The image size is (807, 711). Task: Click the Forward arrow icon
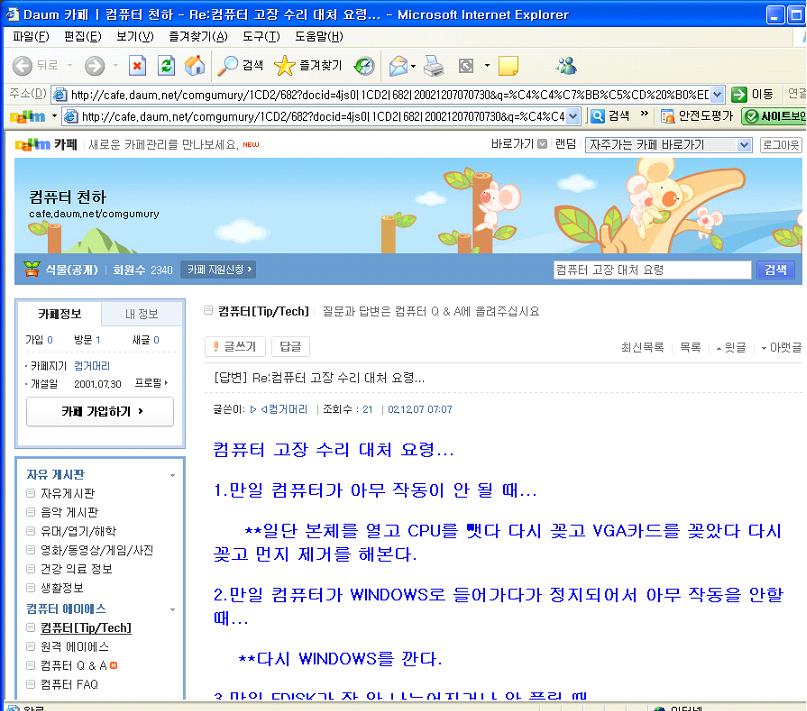click(x=95, y=65)
